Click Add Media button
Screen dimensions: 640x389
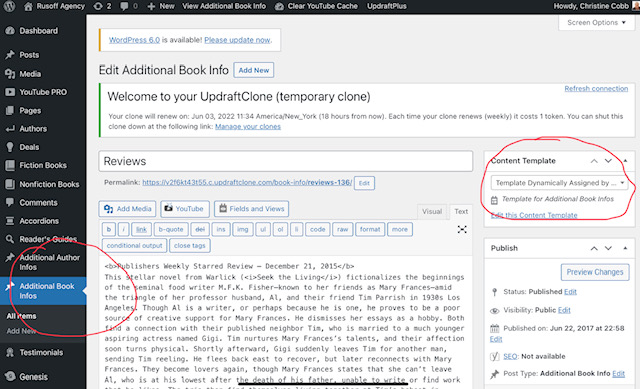click(127, 209)
